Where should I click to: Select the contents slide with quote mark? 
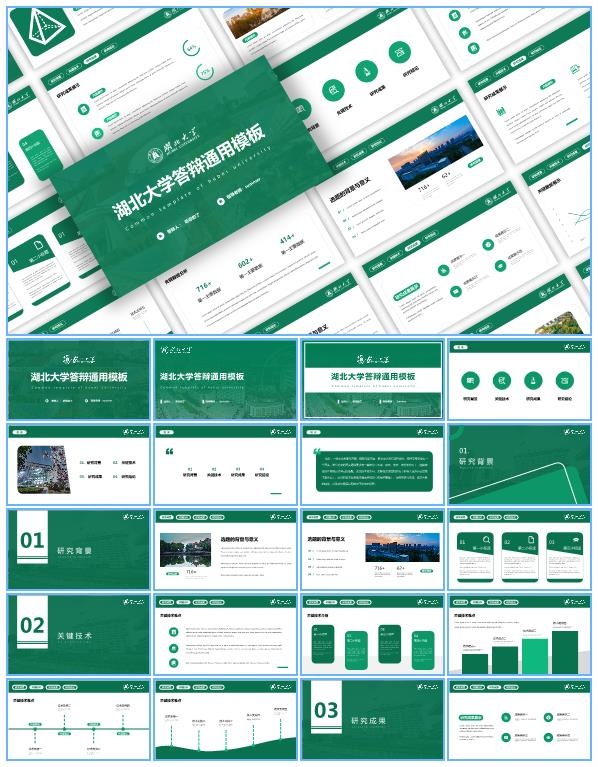coord(225,465)
